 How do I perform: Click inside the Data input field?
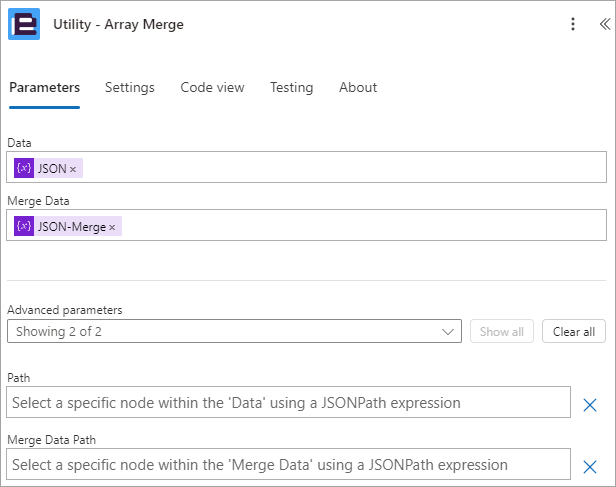click(306, 167)
